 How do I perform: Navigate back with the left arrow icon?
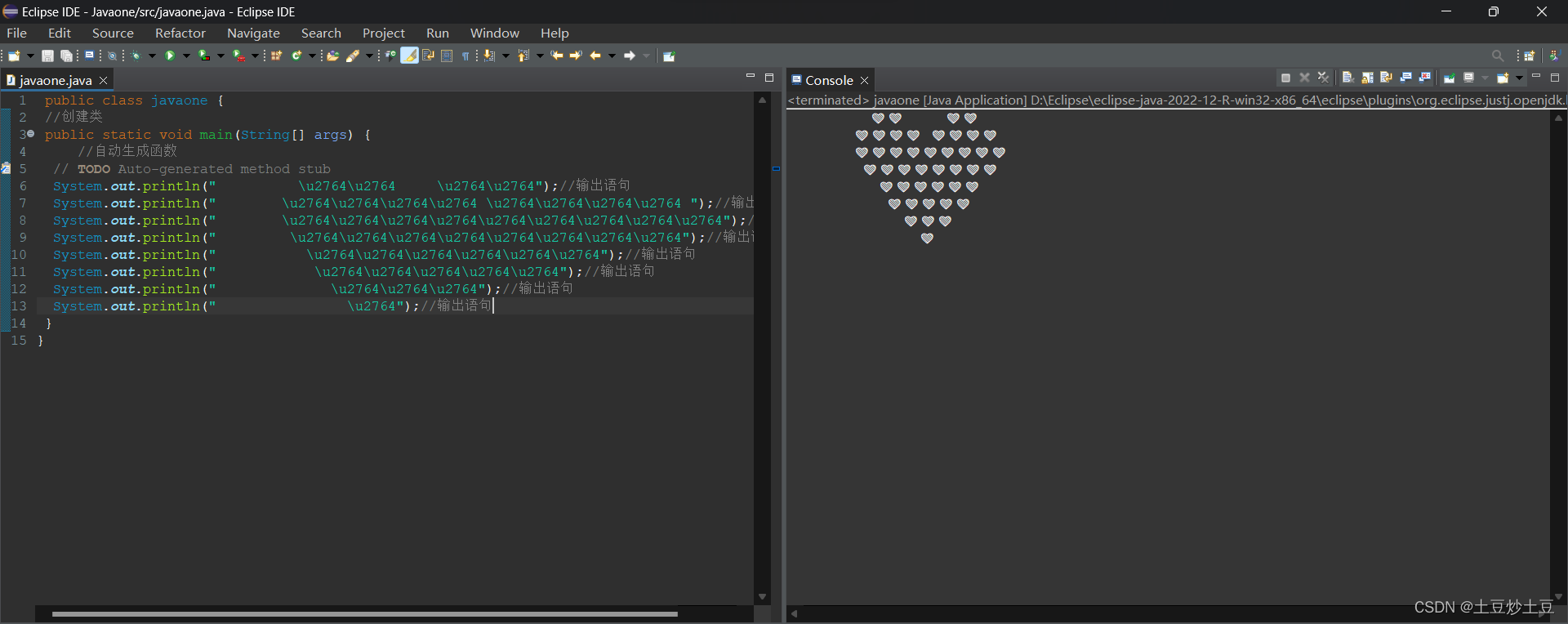[x=595, y=56]
